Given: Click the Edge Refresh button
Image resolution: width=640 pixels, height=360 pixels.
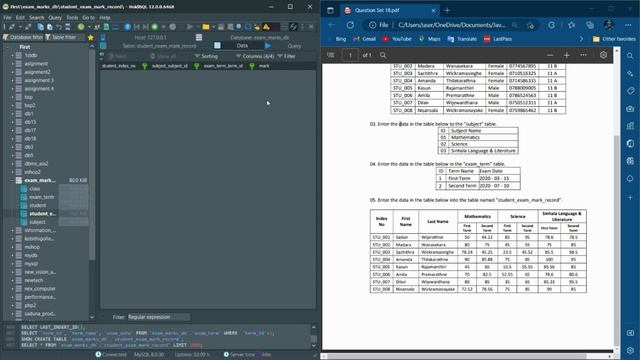Looking at the screenshot, I should [x=350, y=25].
